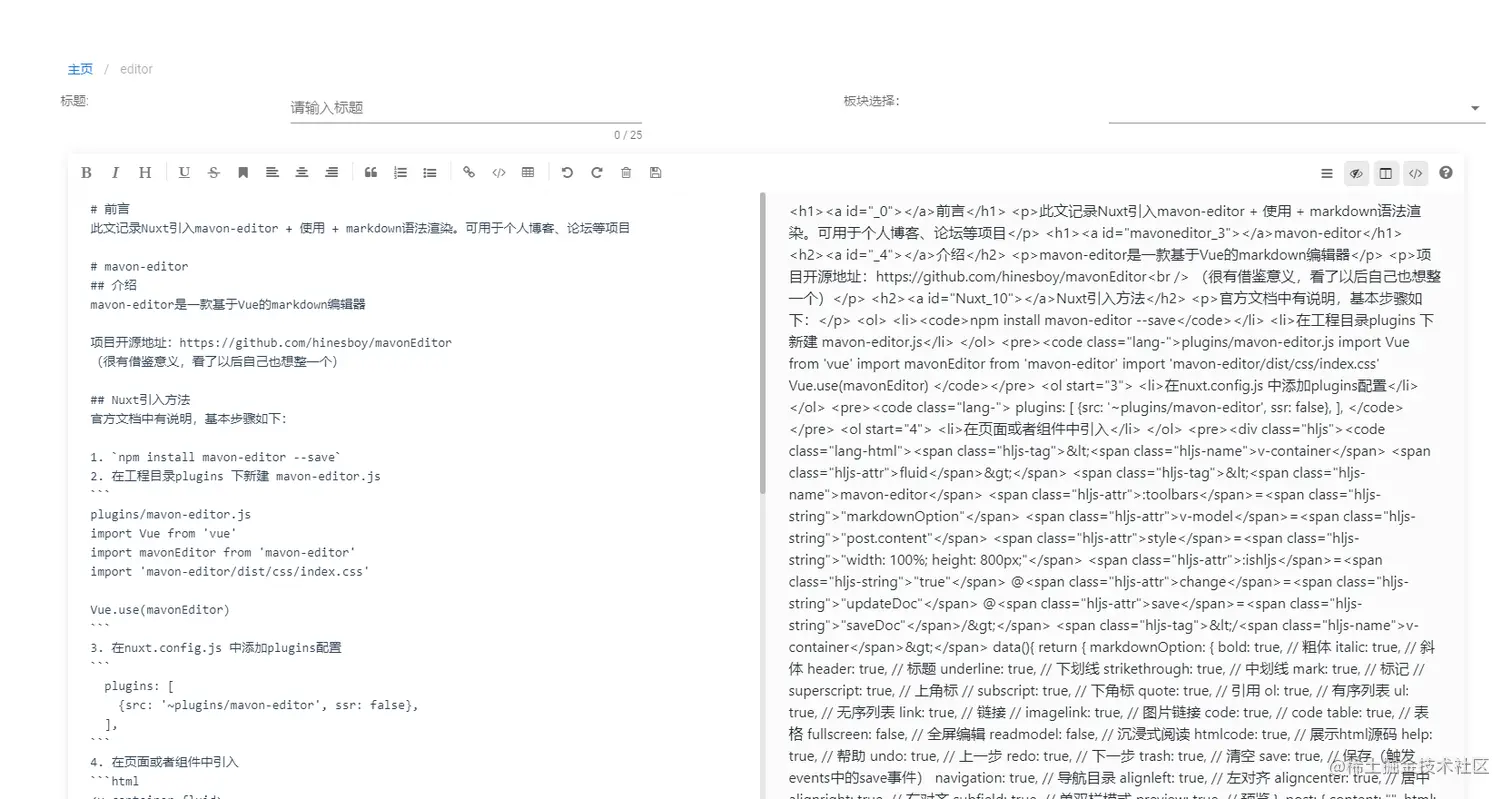Click the editor pane vertical scrollbar
Image resolution: width=1512 pixels, height=799 pixels.
click(x=763, y=345)
